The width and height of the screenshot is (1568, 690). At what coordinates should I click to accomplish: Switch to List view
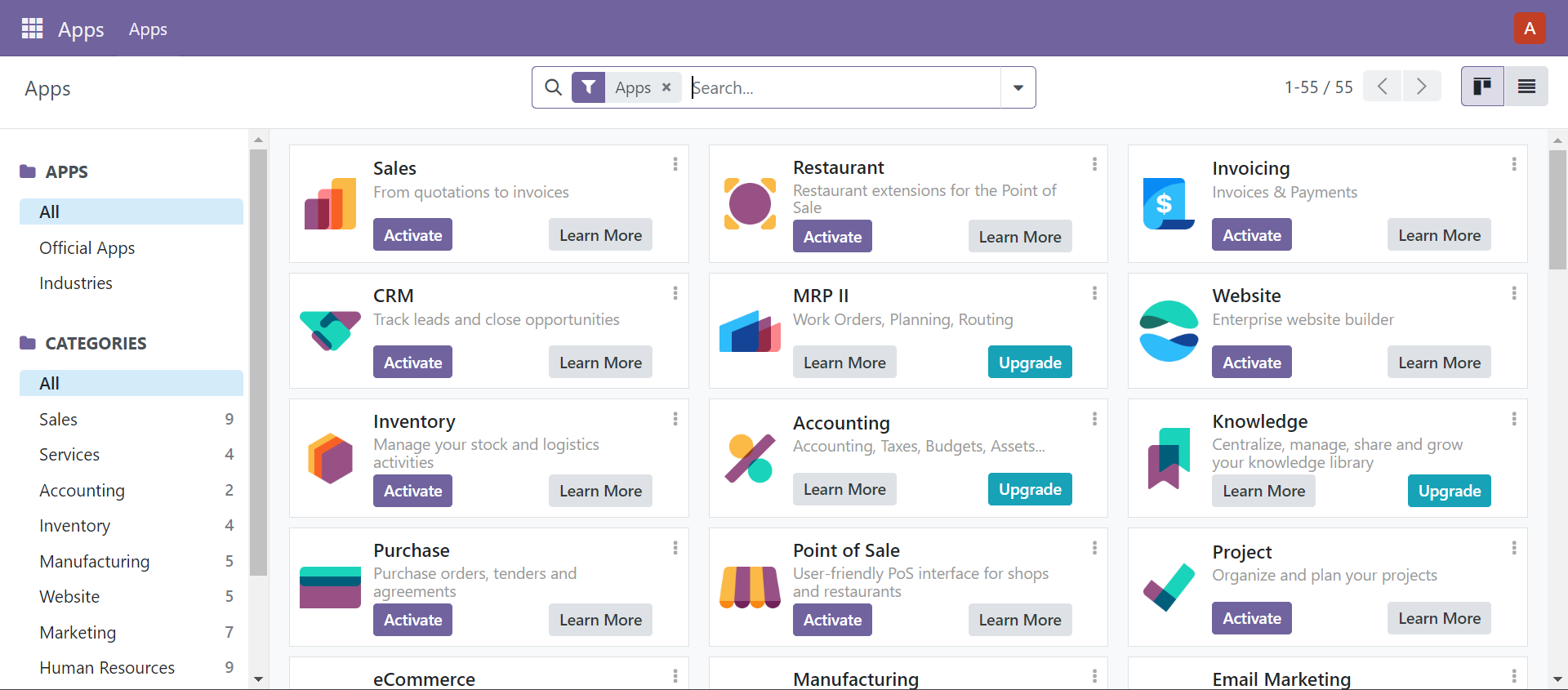(1526, 86)
